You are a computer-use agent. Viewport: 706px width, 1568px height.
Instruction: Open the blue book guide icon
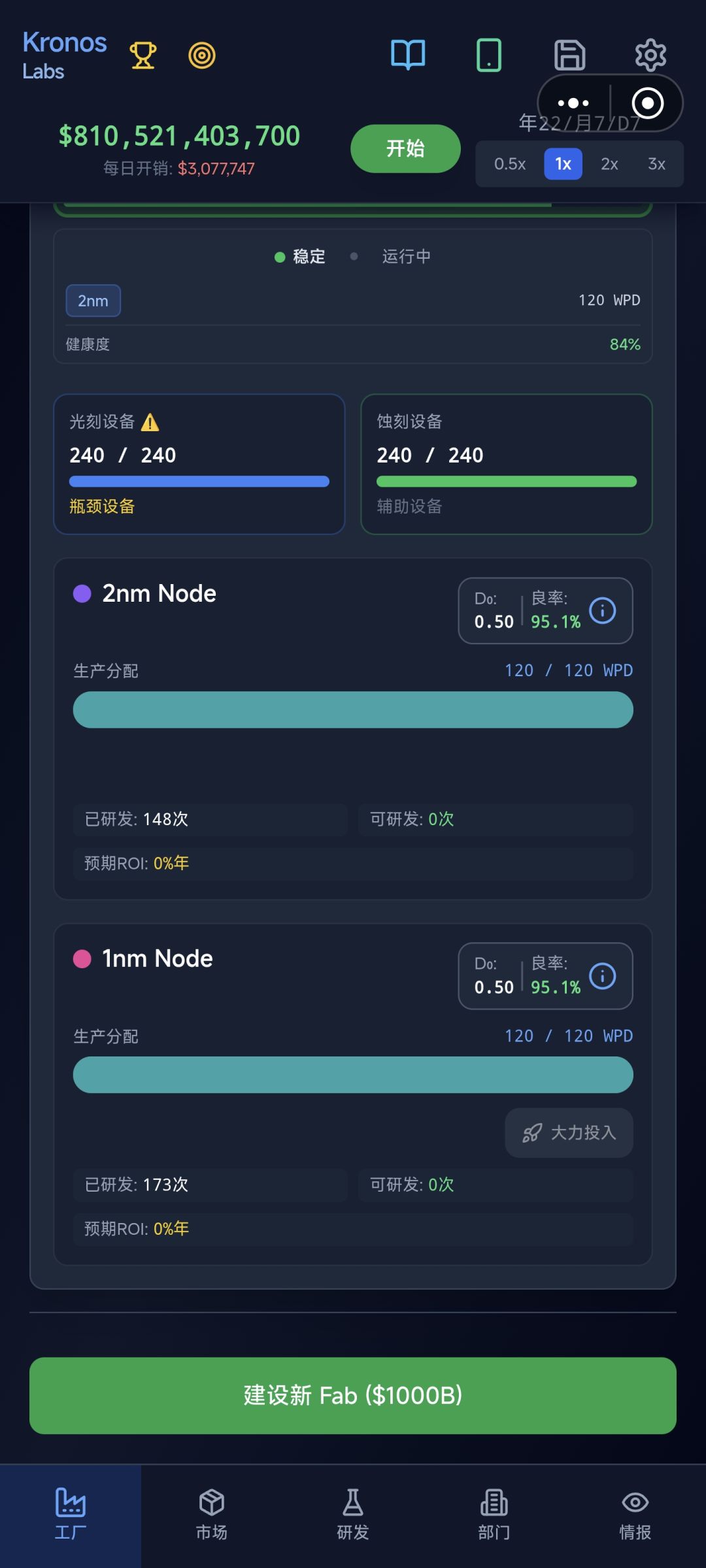pyautogui.click(x=408, y=55)
